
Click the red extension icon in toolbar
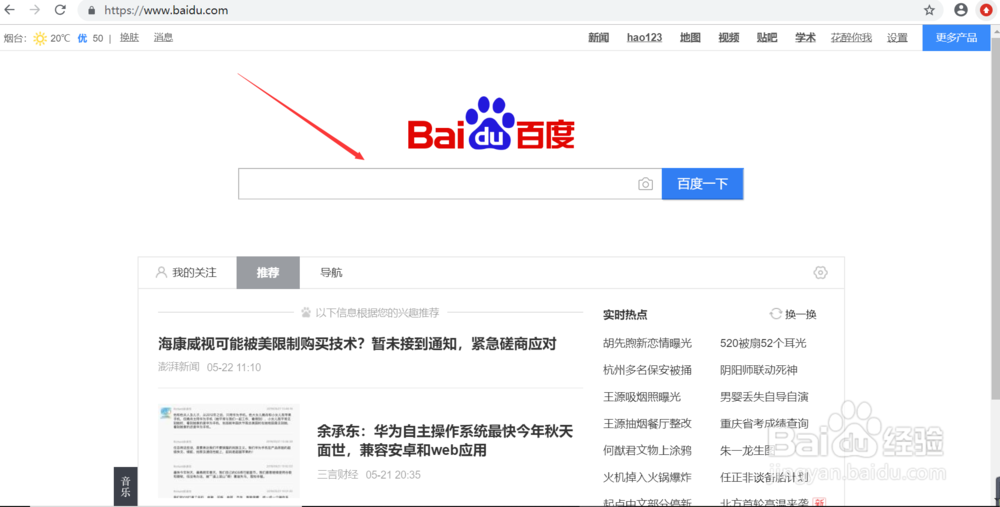click(x=986, y=10)
